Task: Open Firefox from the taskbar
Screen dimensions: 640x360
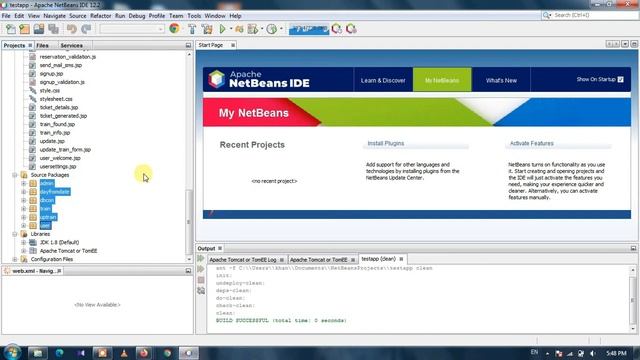Action: pyautogui.click(x=144, y=353)
